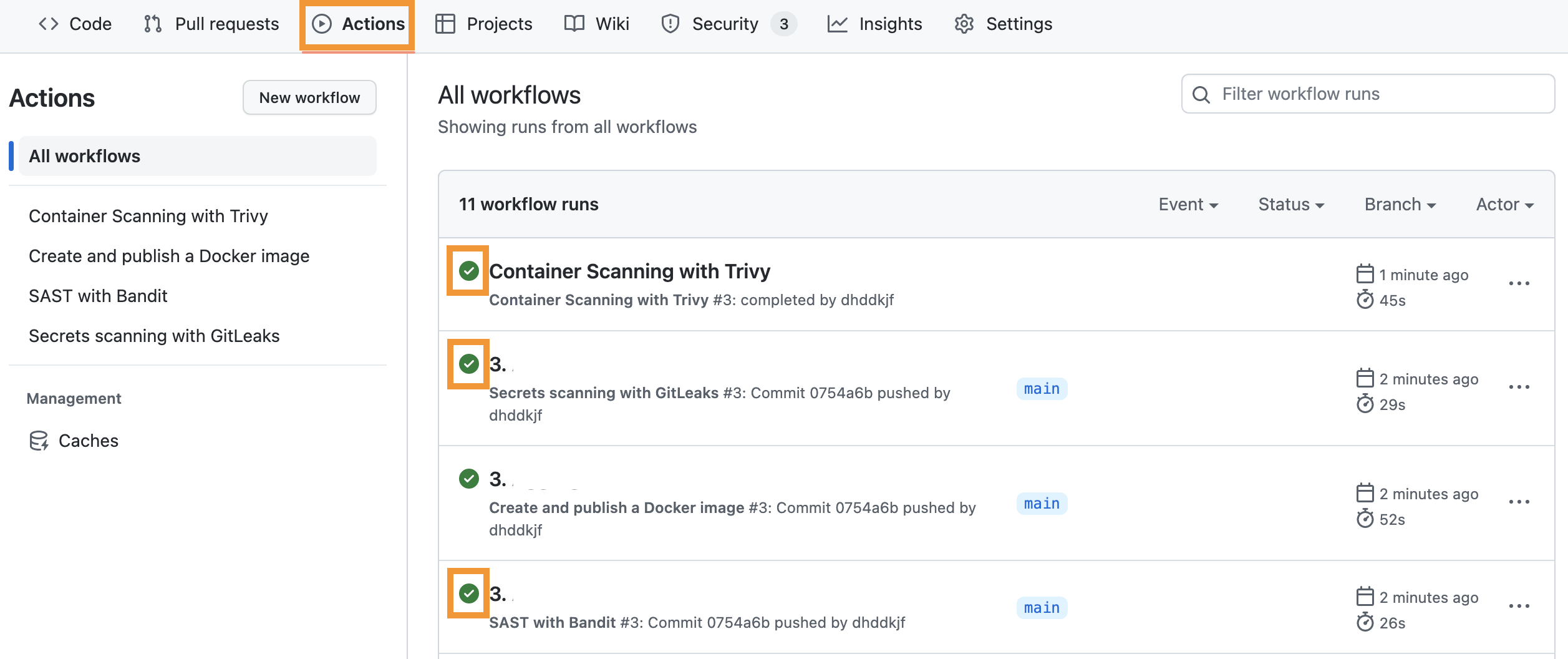
Task: Focus the Filter workflow runs search field
Action: 1368,94
